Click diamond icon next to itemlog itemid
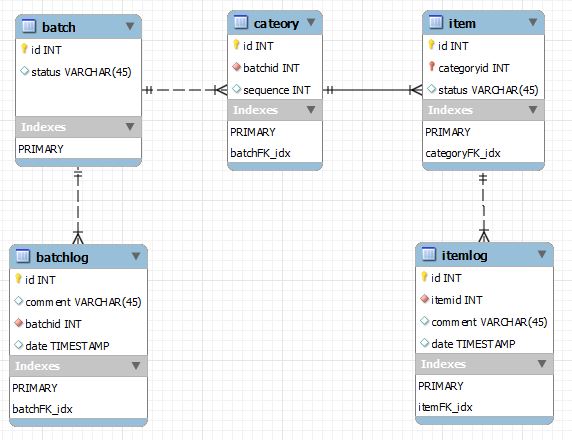 tap(424, 299)
